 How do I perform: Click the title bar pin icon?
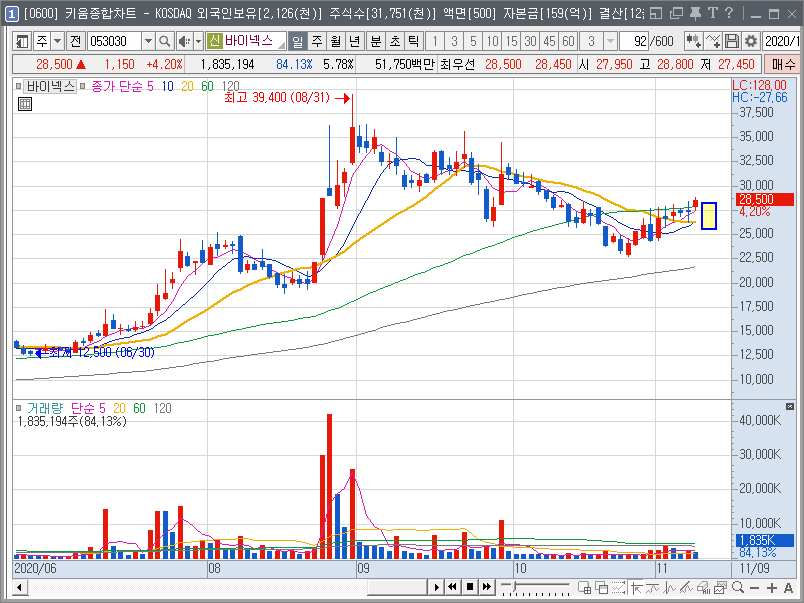(695, 13)
